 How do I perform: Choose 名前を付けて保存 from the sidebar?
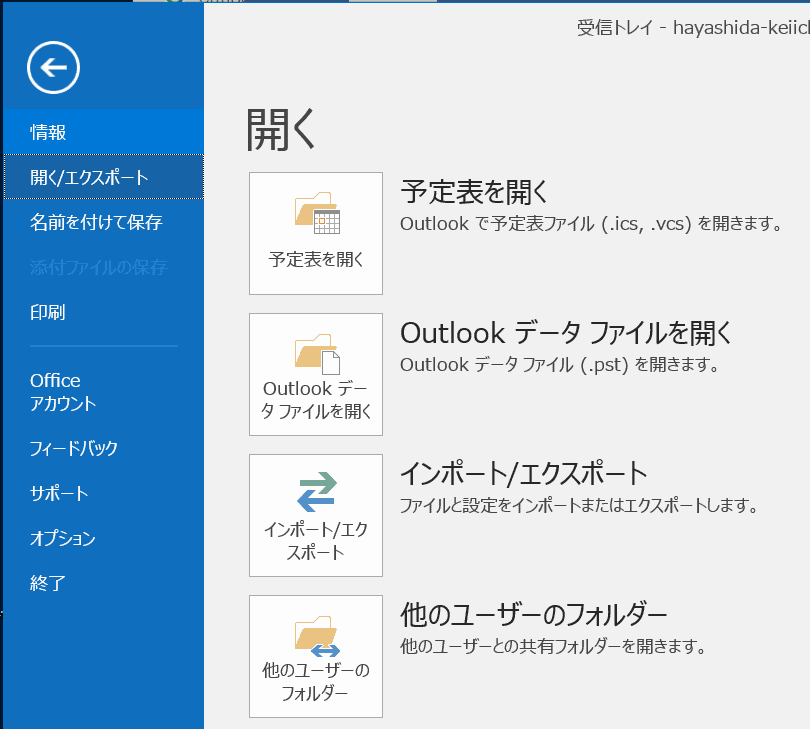pos(96,222)
